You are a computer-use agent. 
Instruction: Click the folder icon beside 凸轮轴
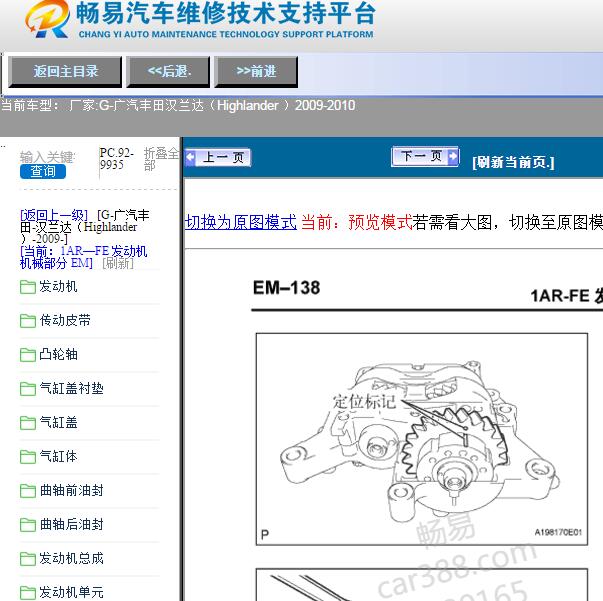pos(28,355)
